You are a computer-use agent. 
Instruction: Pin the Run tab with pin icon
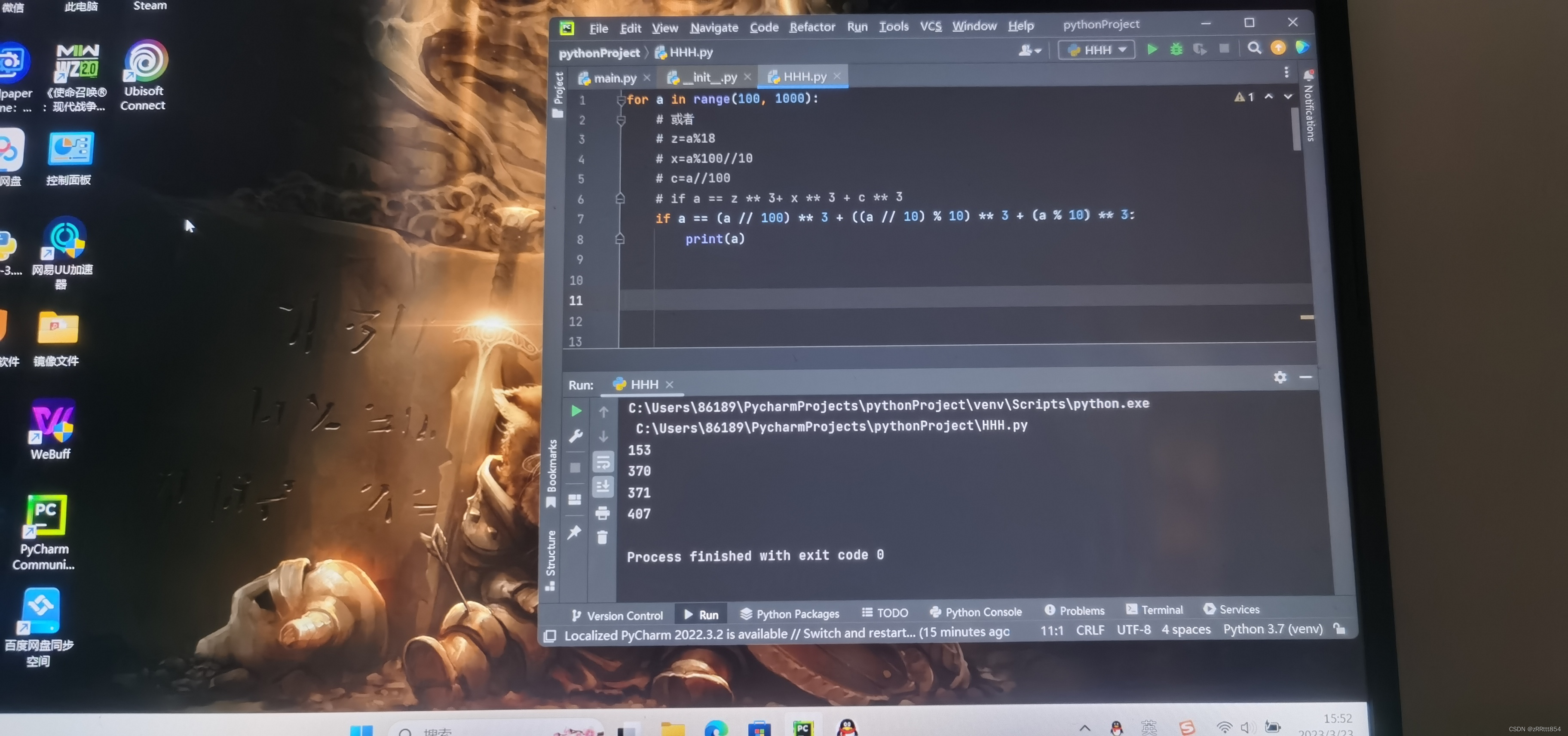click(574, 533)
